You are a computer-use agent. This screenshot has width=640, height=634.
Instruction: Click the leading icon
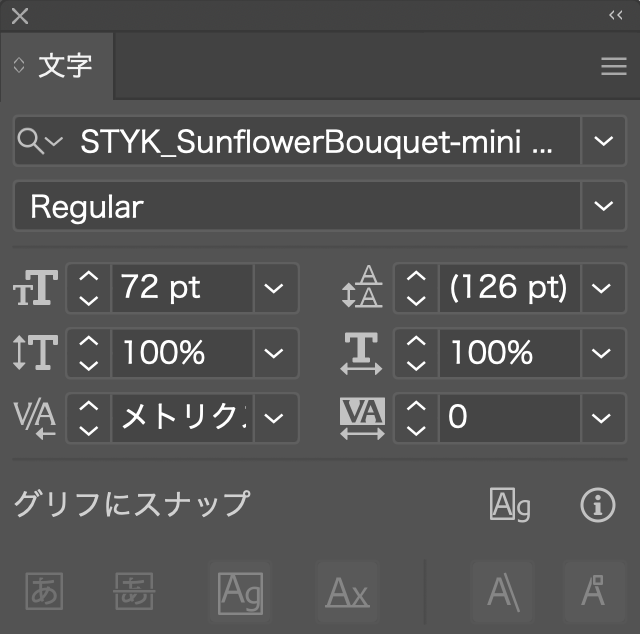pos(362,286)
